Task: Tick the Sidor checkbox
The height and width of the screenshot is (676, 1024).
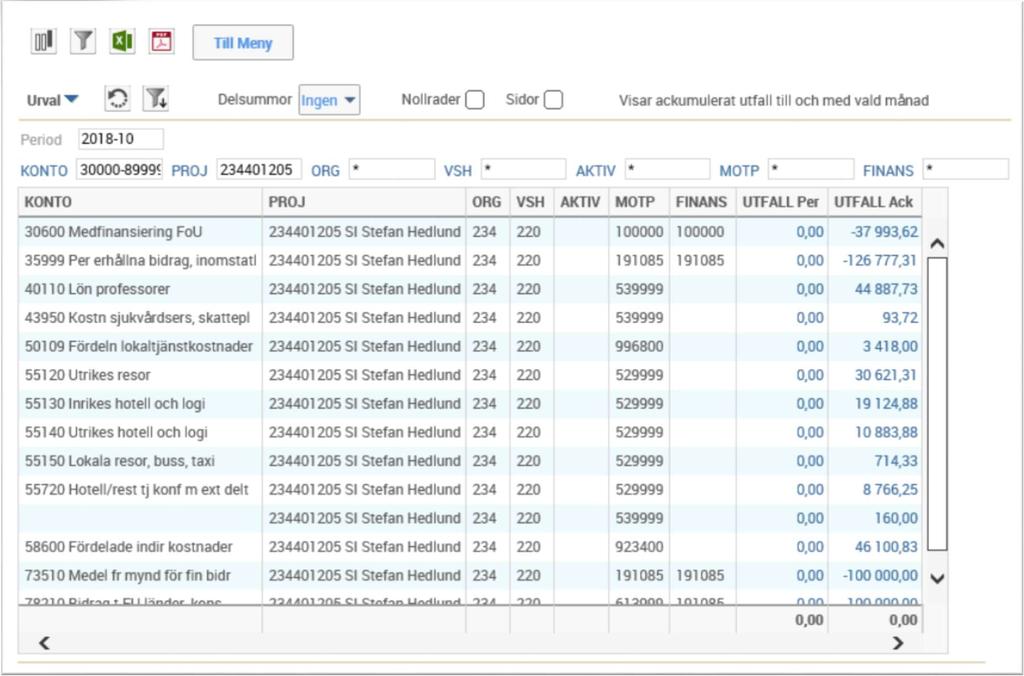Action: pos(553,100)
